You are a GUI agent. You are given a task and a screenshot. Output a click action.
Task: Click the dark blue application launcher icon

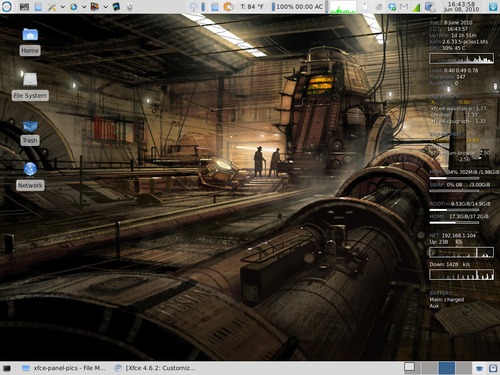[x=116, y=6]
